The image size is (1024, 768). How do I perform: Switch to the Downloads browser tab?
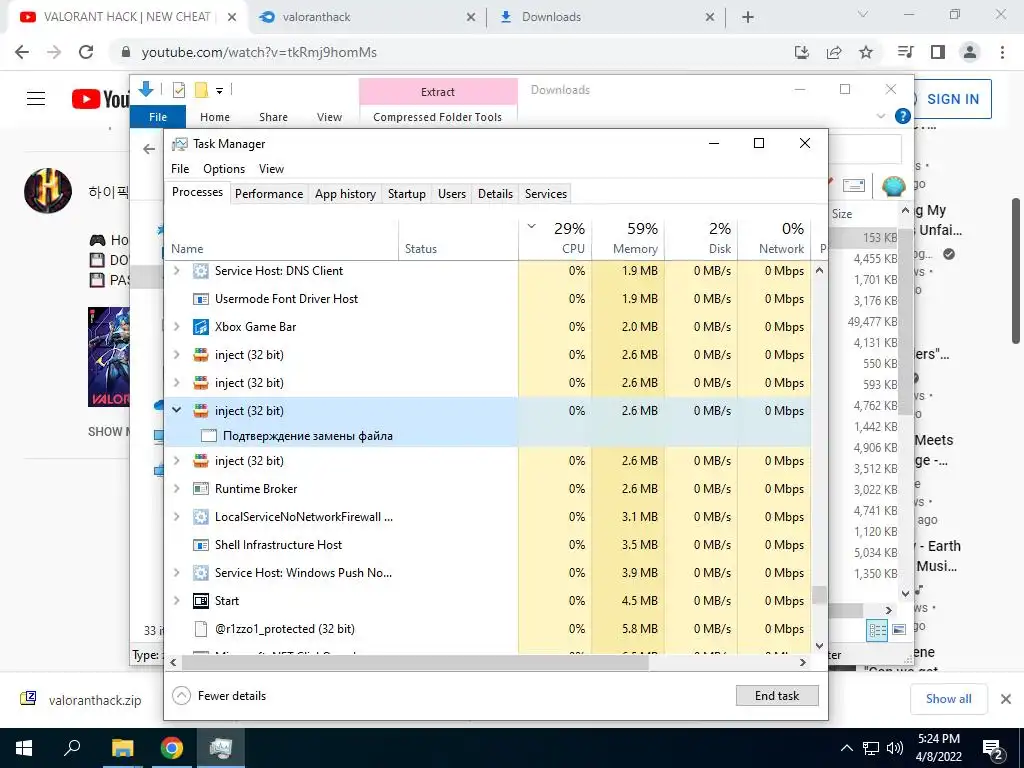[x=606, y=17]
